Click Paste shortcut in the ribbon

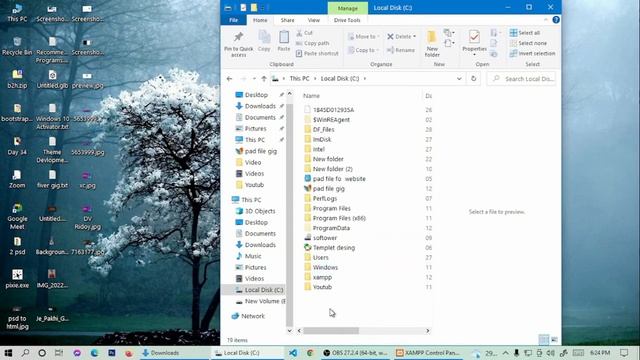pos(317,53)
